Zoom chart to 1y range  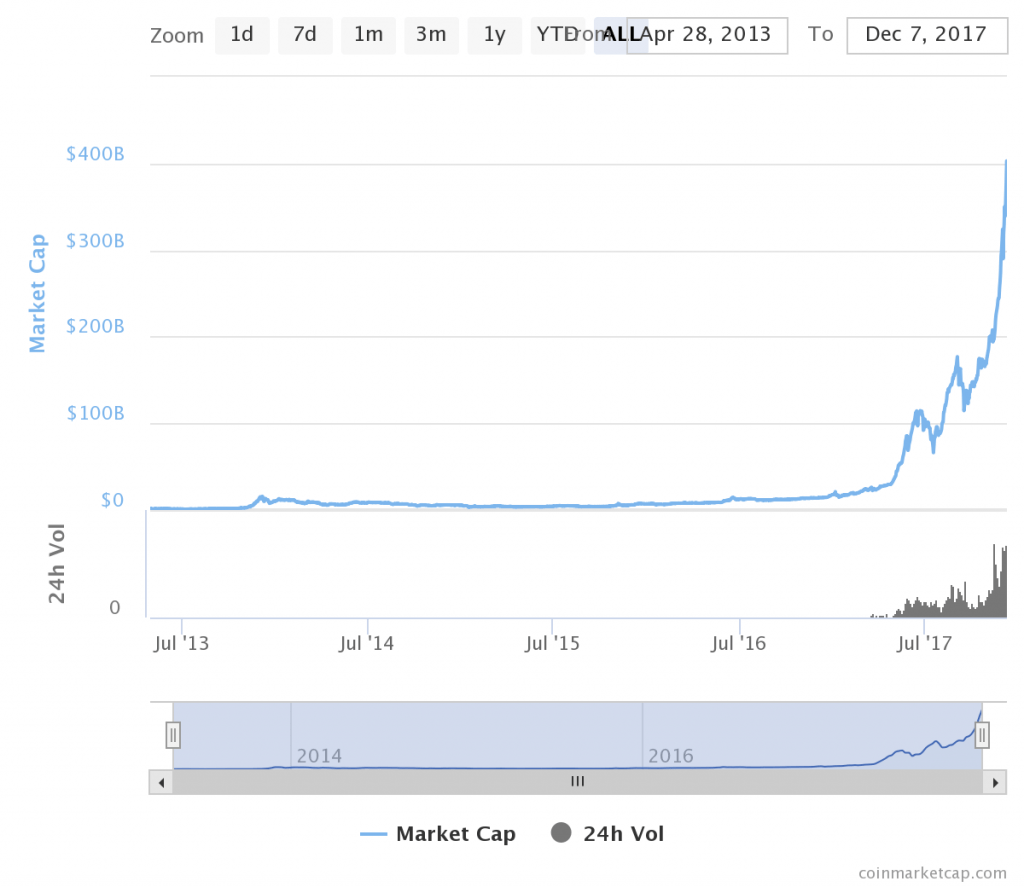point(494,35)
